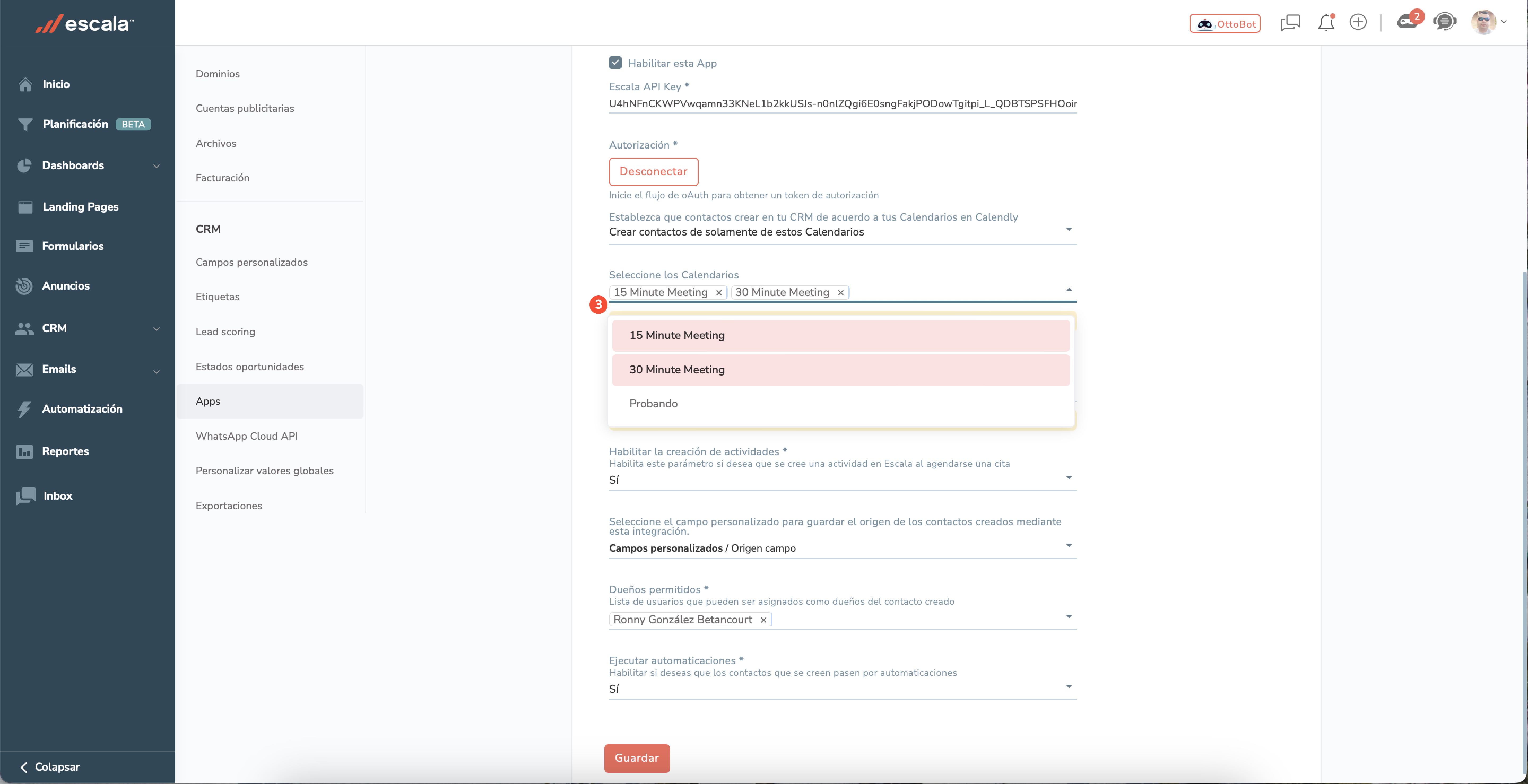Viewport: 1528px width, 784px height.
Task: Click the Desconectar button
Action: [653, 171]
